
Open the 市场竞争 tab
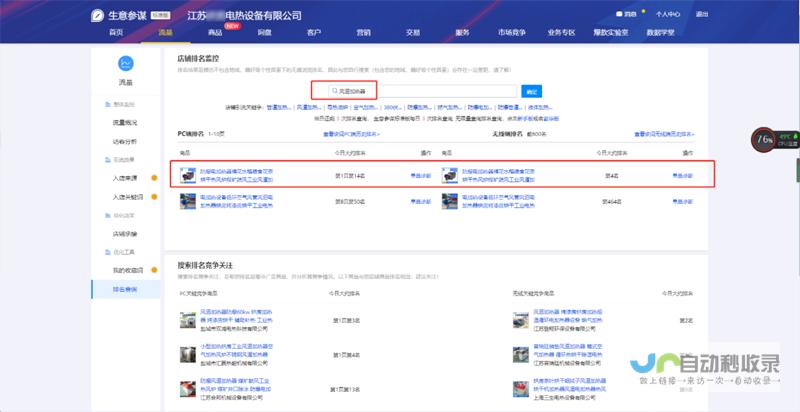[512, 33]
